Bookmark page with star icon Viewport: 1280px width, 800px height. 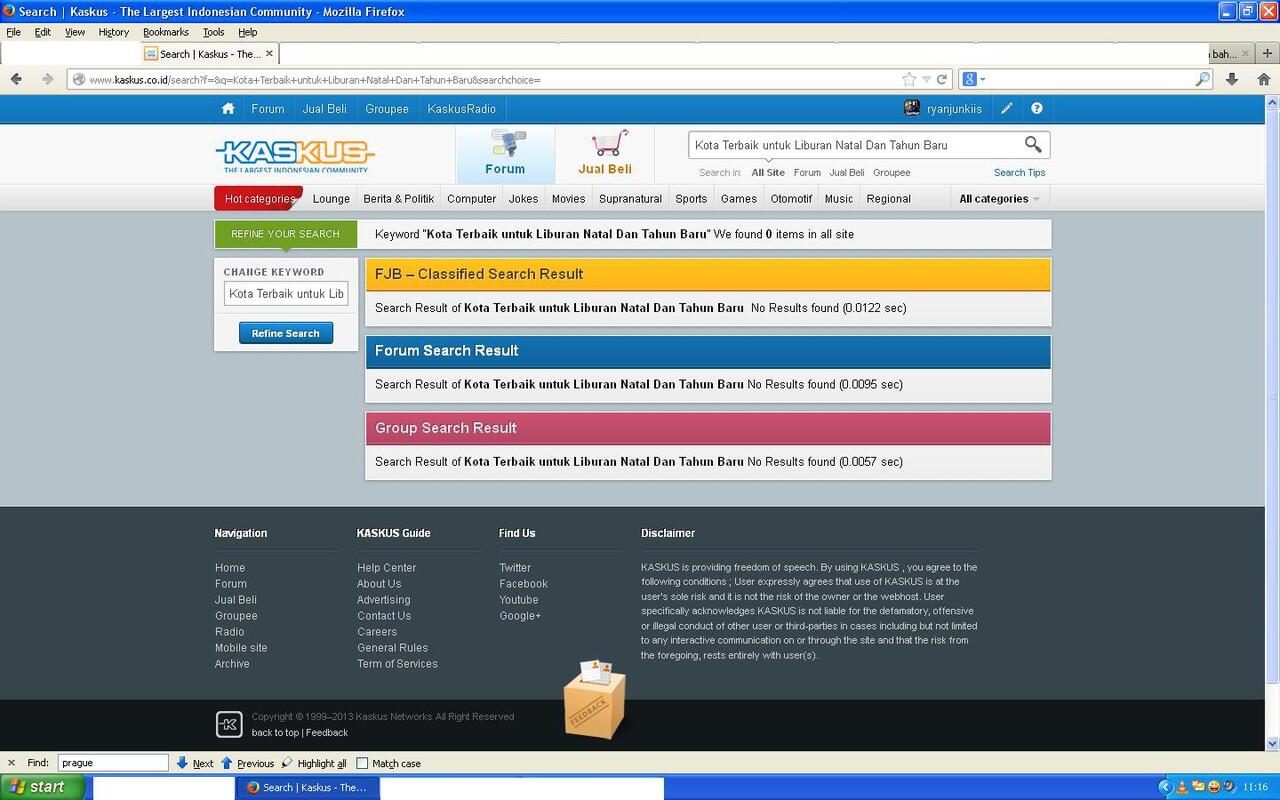909,79
